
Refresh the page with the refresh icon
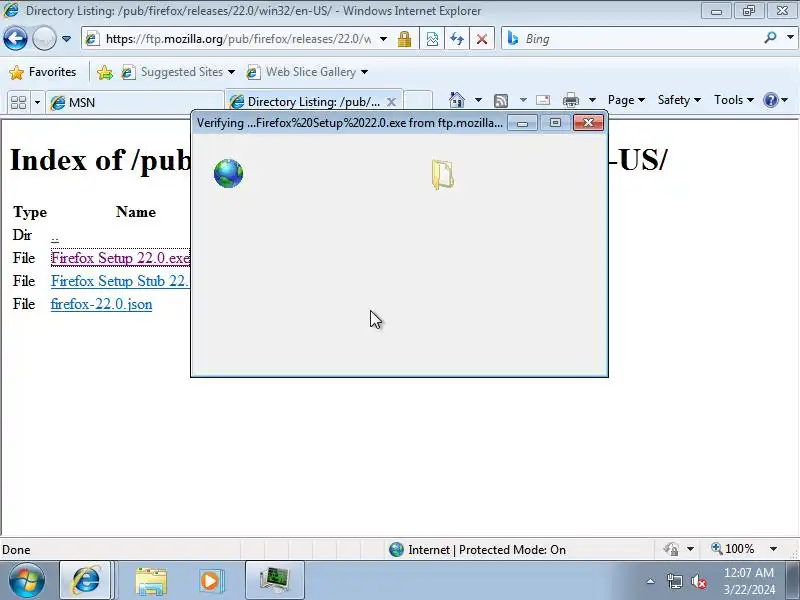pos(457,39)
